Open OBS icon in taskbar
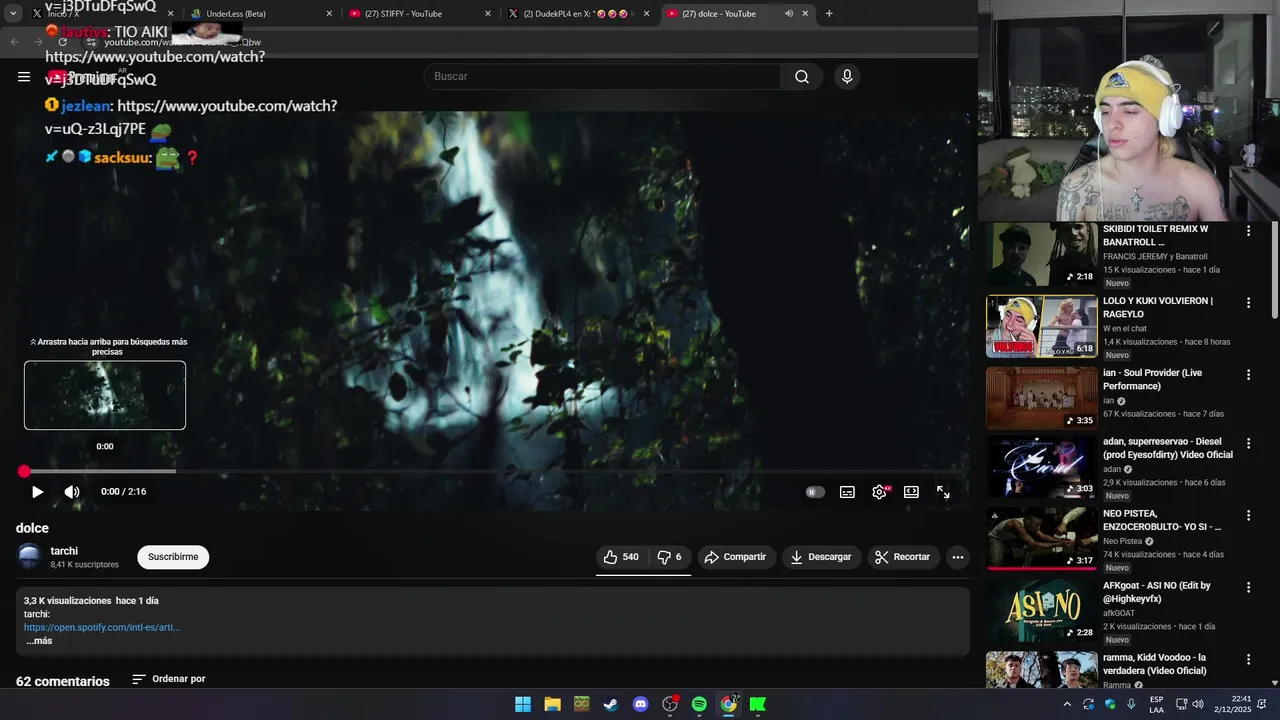 670,705
